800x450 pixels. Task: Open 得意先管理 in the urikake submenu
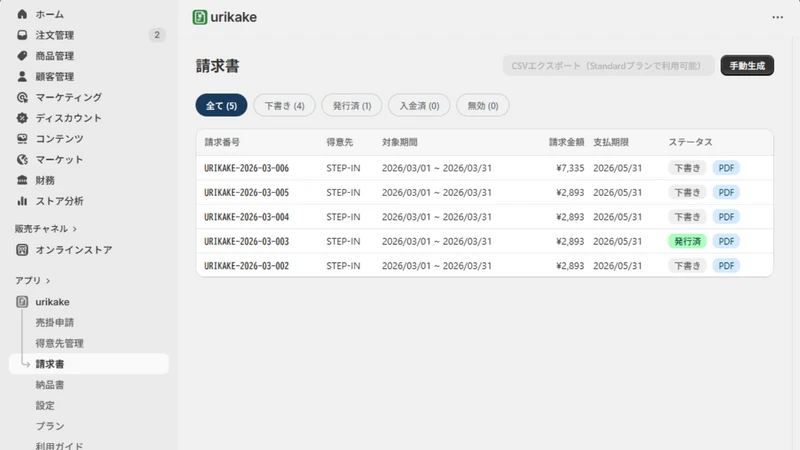tap(59, 343)
